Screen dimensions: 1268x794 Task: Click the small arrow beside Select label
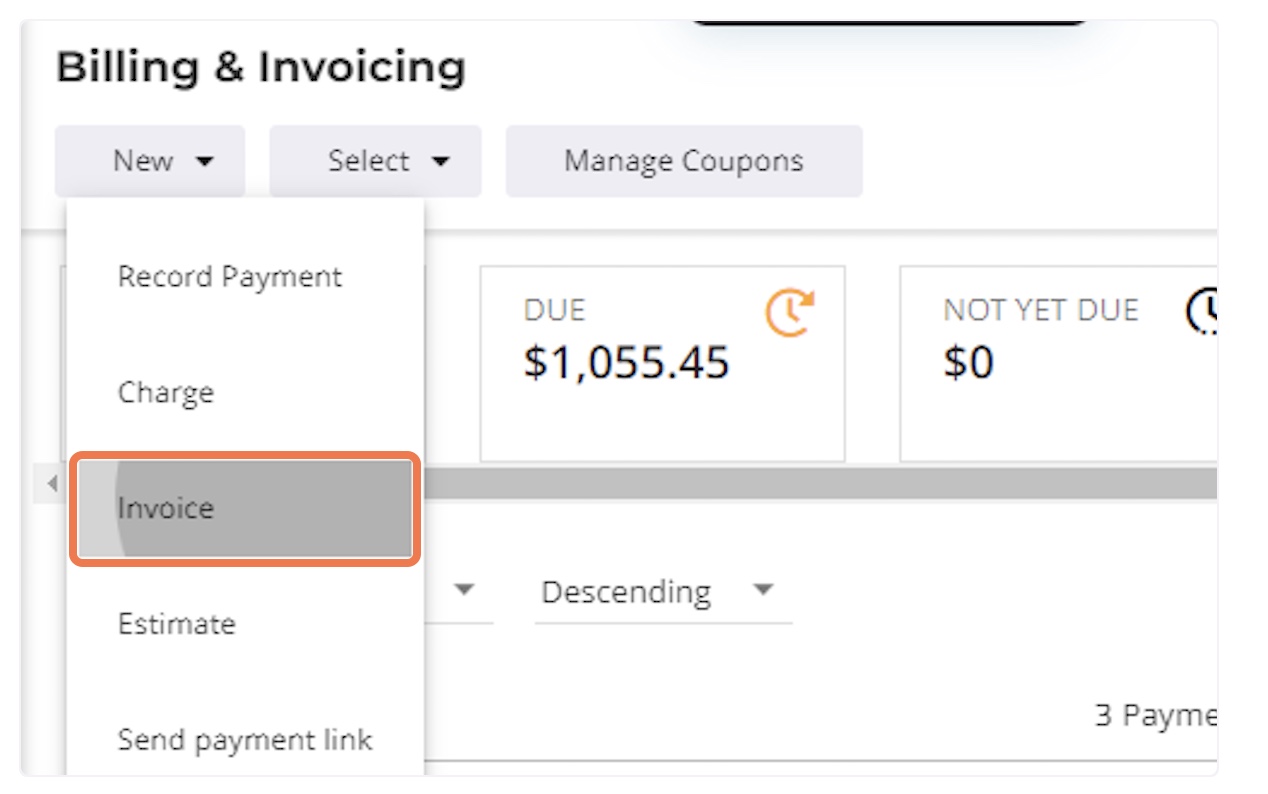click(440, 162)
